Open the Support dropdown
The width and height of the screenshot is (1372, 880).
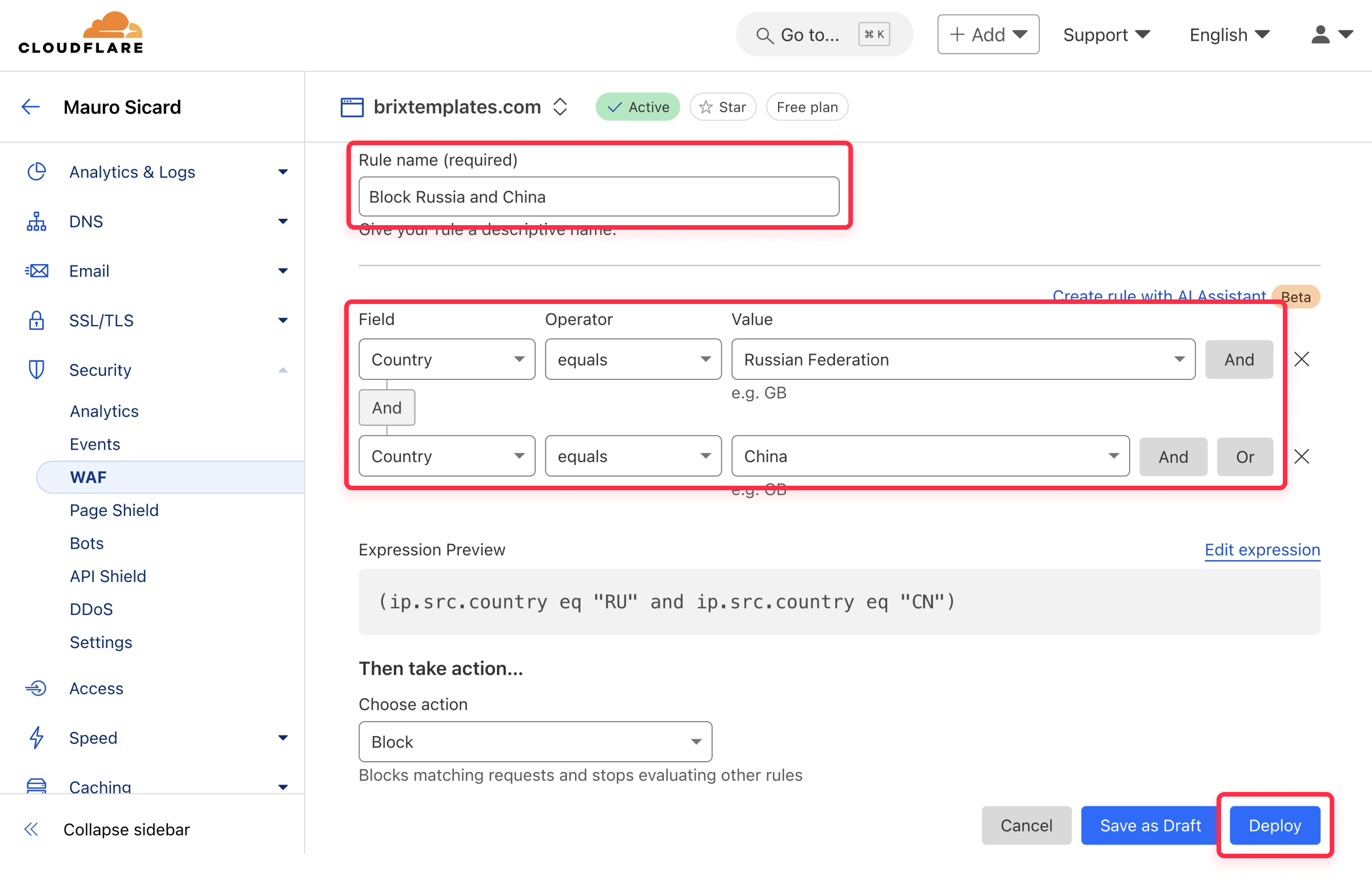(x=1107, y=35)
